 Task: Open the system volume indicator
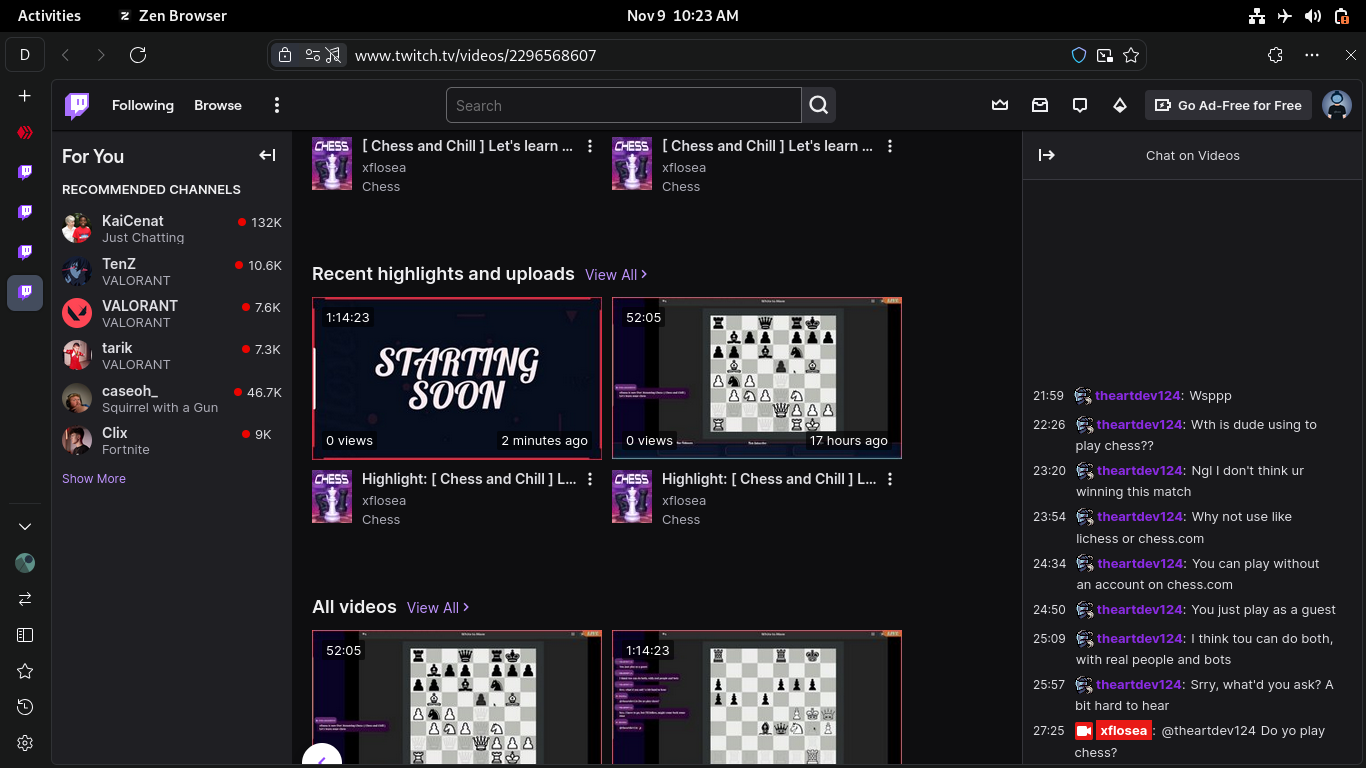(x=1313, y=15)
